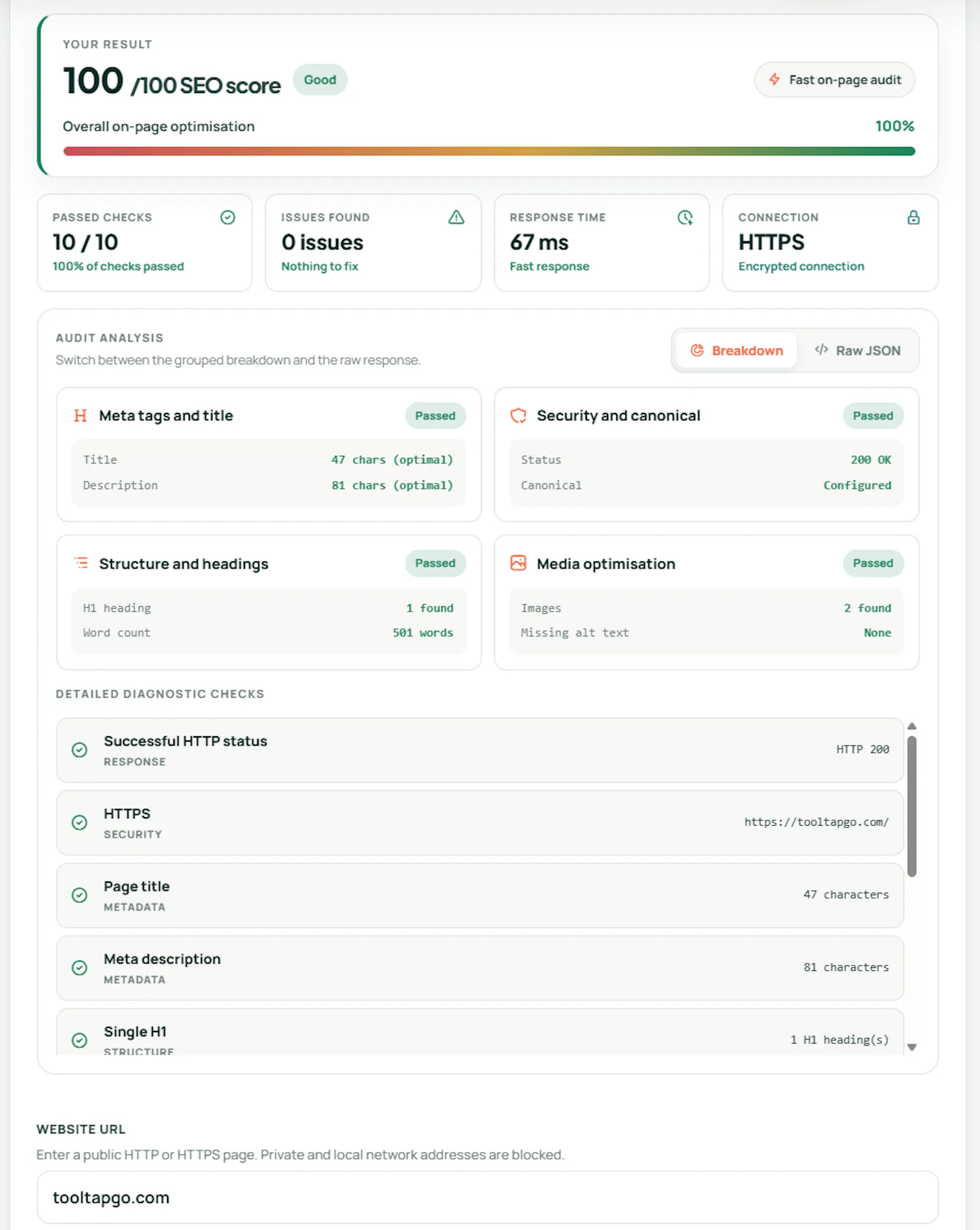Click the Passed badge on Meta tags and title

(x=435, y=416)
